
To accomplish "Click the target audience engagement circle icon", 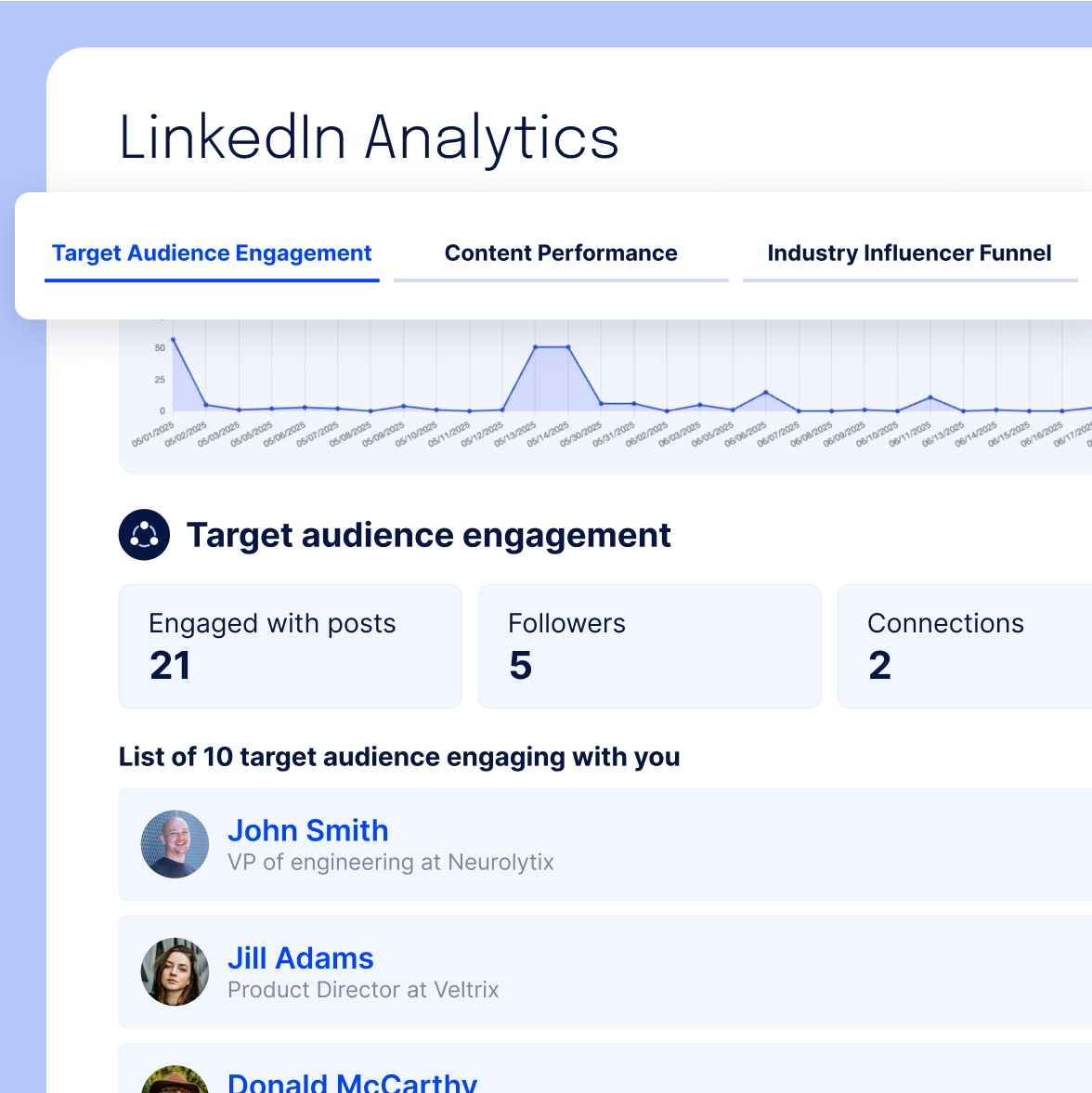I will pyautogui.click(x=144, y=535).
